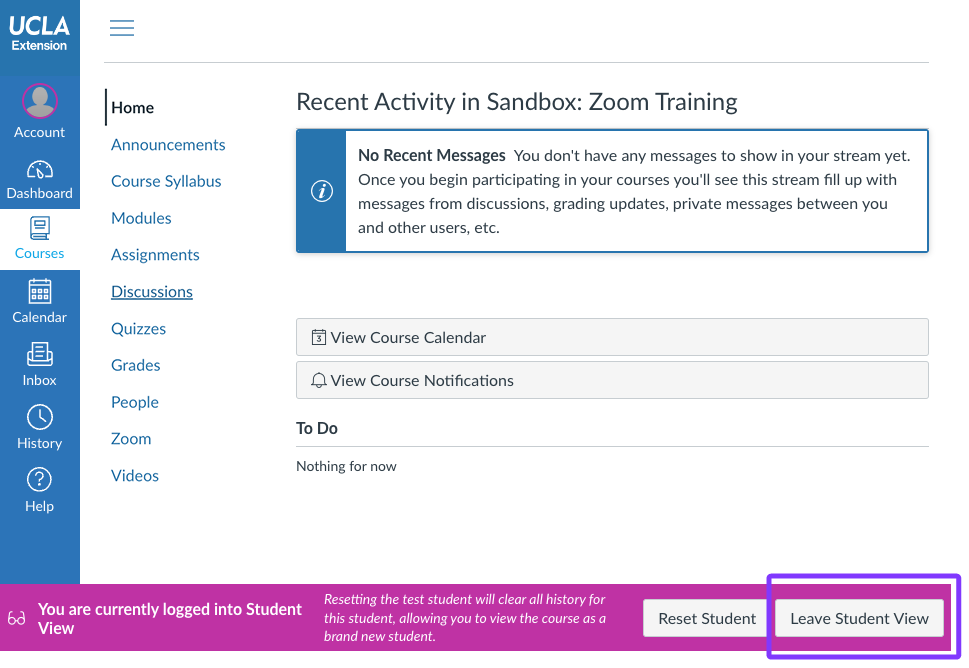This screenshot has height=668, width=969.
Task: Open the Calendar icon in the sidebar
Action: (x=40, y=291)
